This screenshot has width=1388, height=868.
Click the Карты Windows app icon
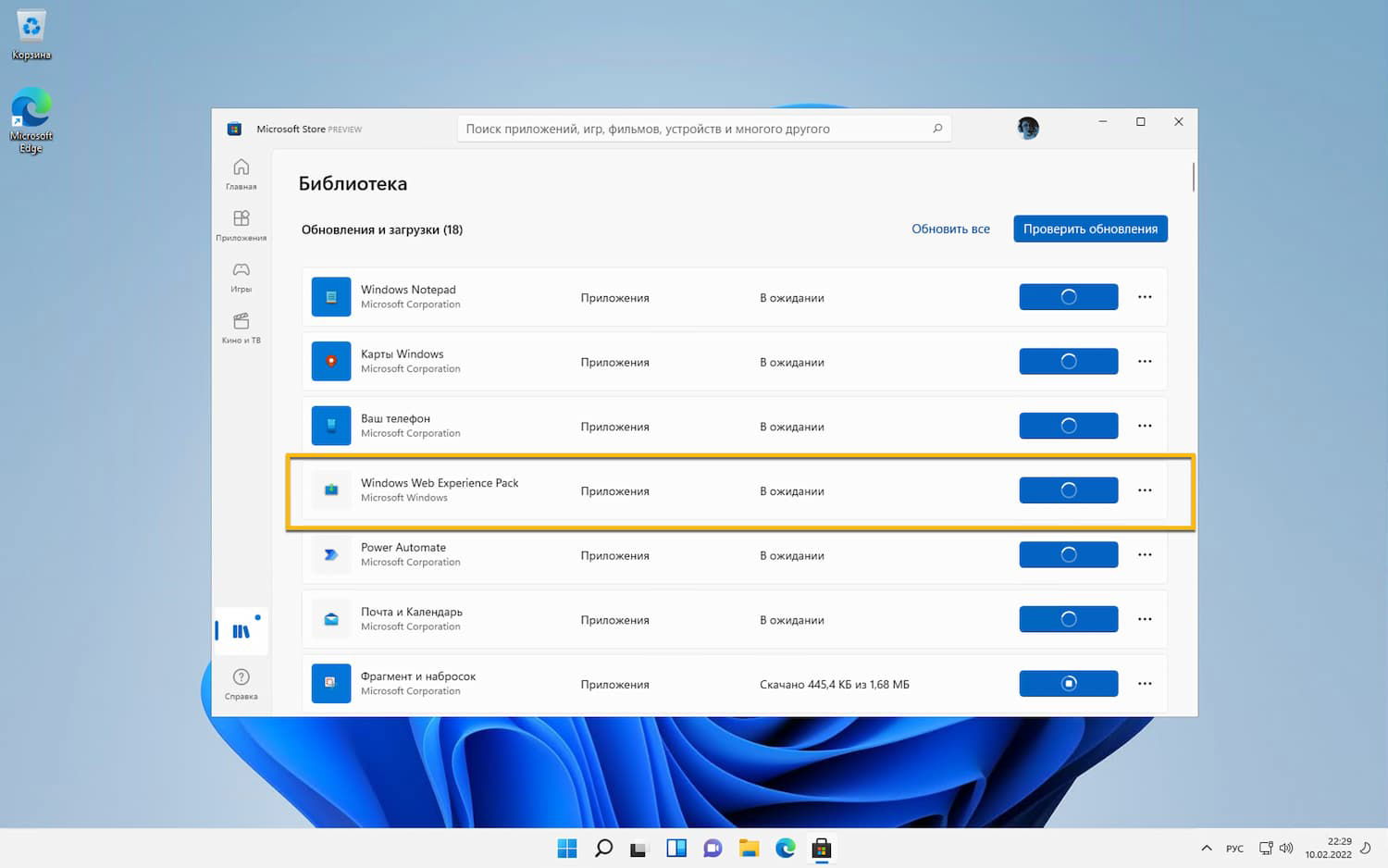(331, 361)
